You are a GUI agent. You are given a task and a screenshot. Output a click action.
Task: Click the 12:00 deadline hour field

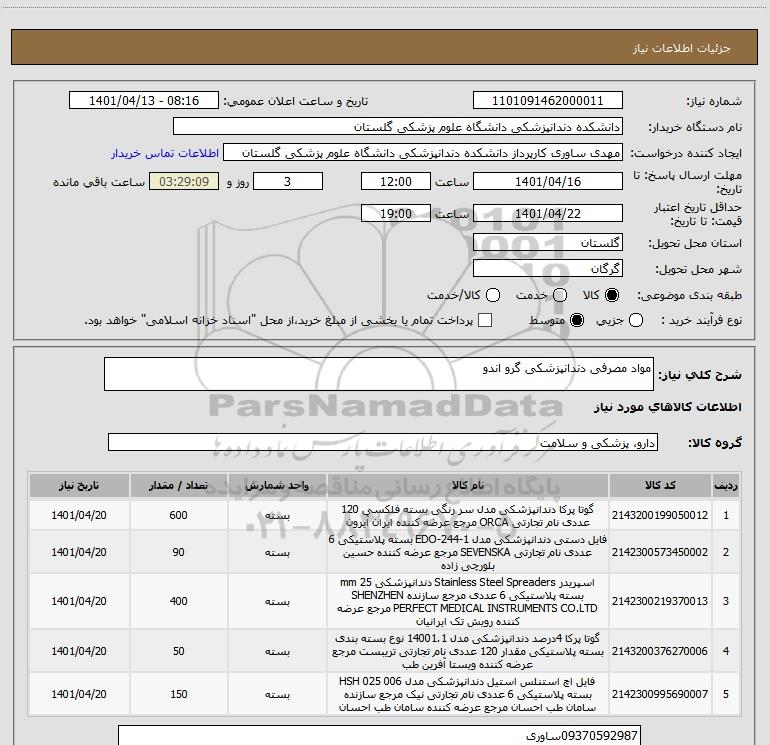tap(396, 182)
